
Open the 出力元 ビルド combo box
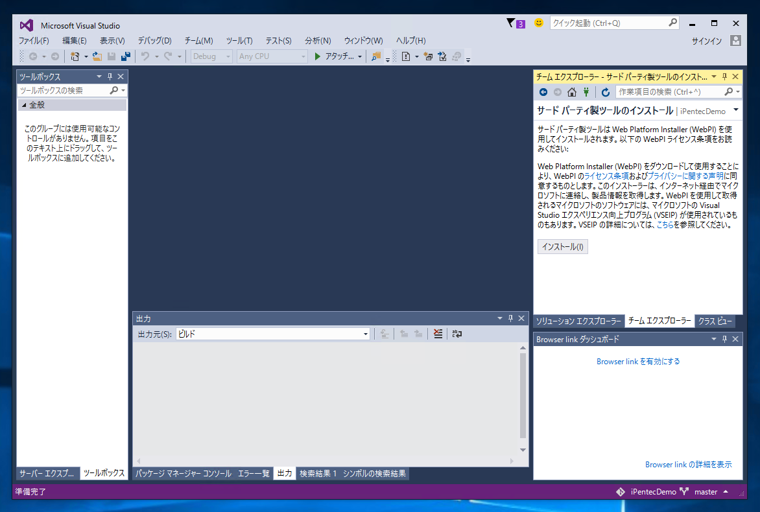pyautogui.click(x=273, y=334)
